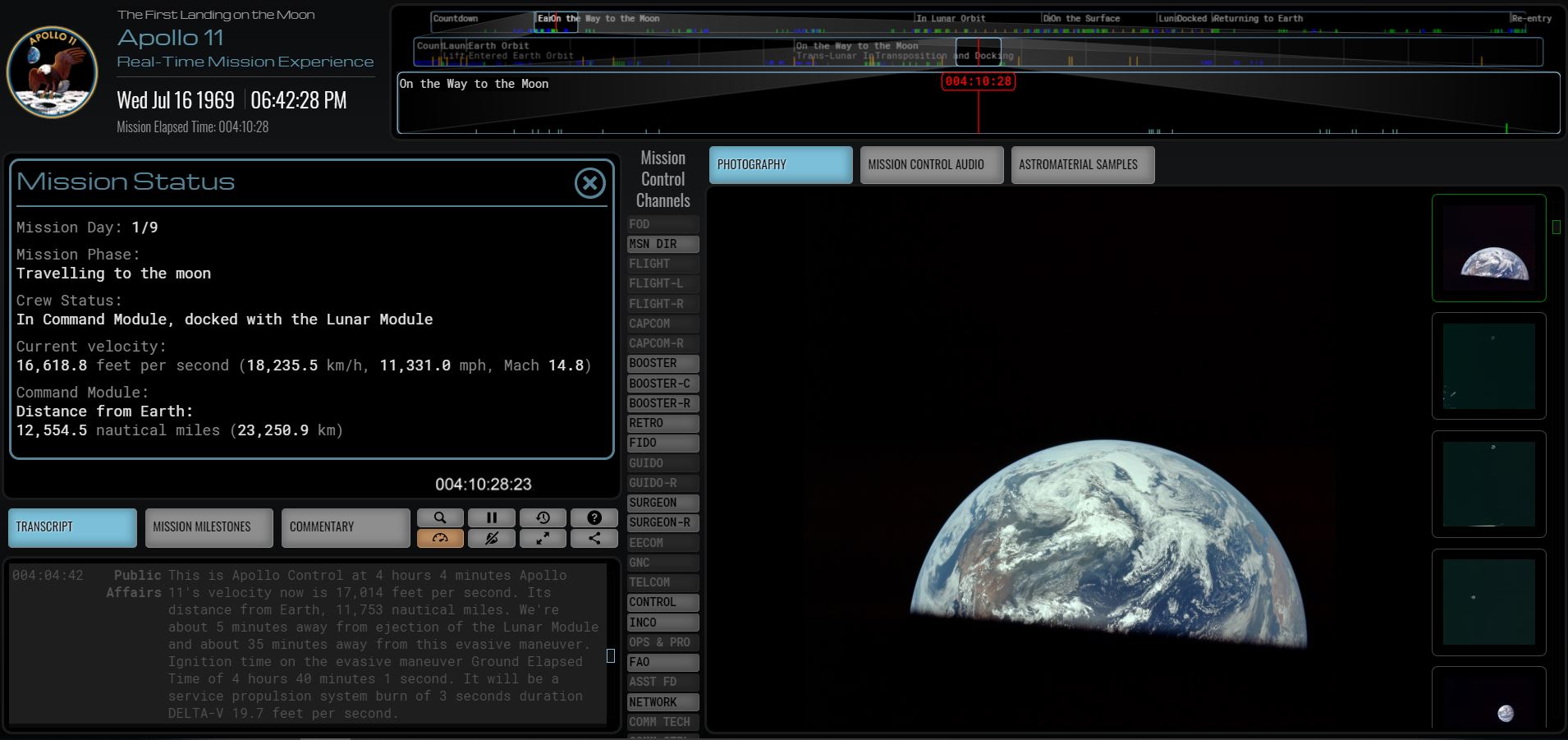This screenshot has height=740, width=1568.
Task: Select the FIDO channel
Action: 663,443
